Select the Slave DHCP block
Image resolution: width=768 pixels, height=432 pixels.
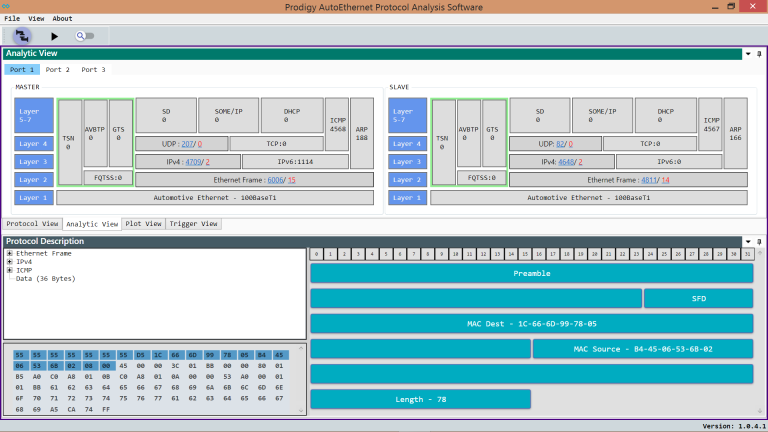click(666, 116)
